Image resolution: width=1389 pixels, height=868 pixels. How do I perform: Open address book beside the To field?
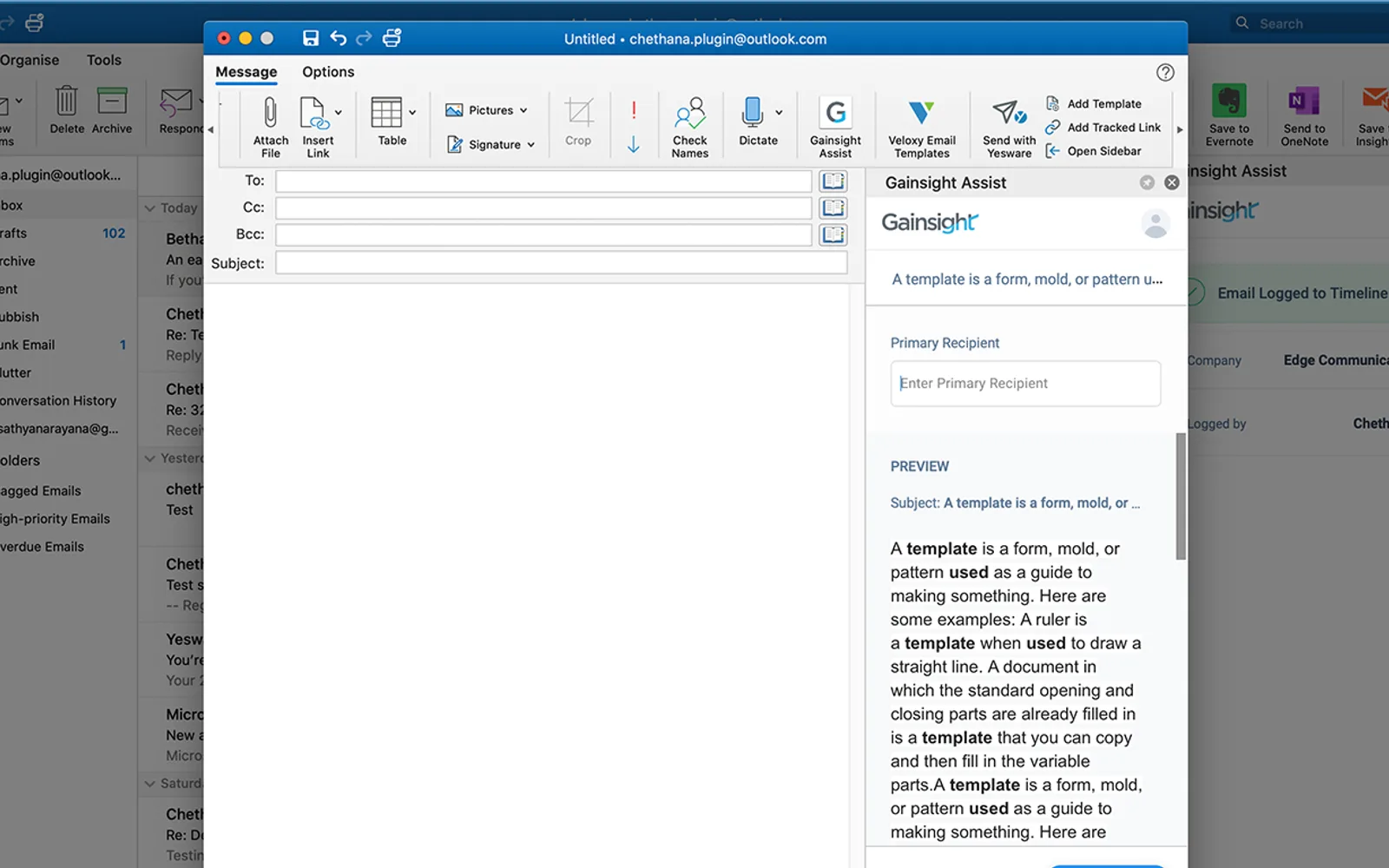point(833,181)
